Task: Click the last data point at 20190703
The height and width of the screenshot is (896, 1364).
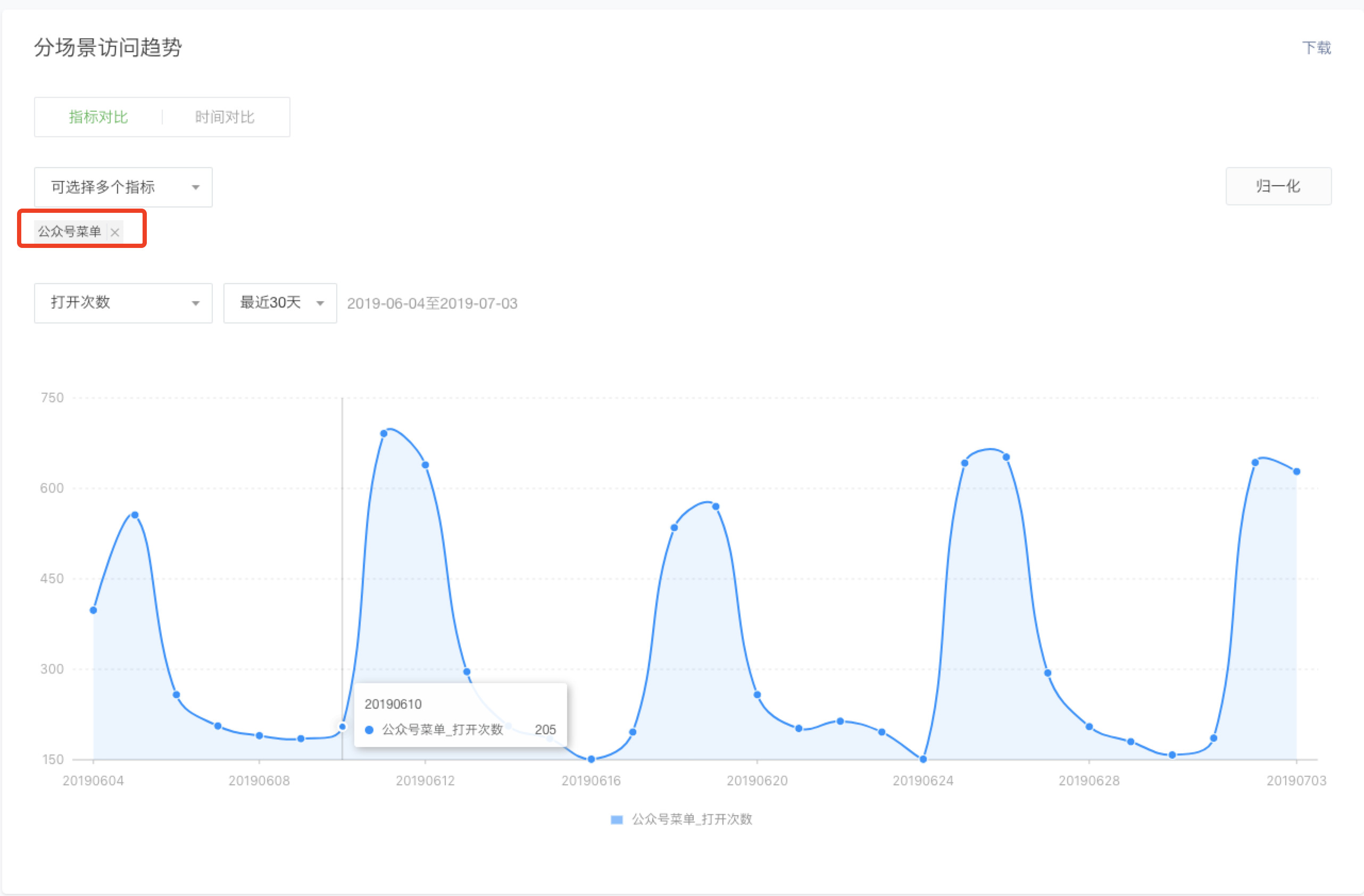Action: (x=1296, y=472)
